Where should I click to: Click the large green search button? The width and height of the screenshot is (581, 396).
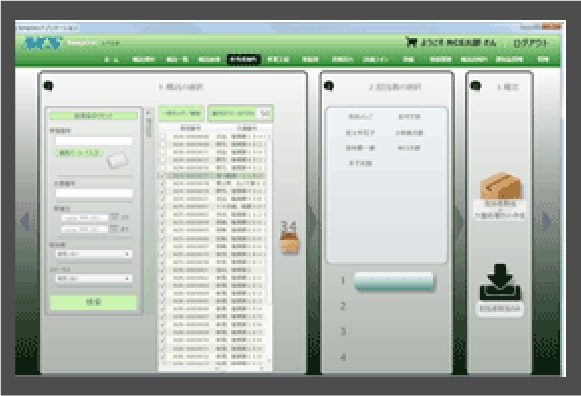[93, 302]
